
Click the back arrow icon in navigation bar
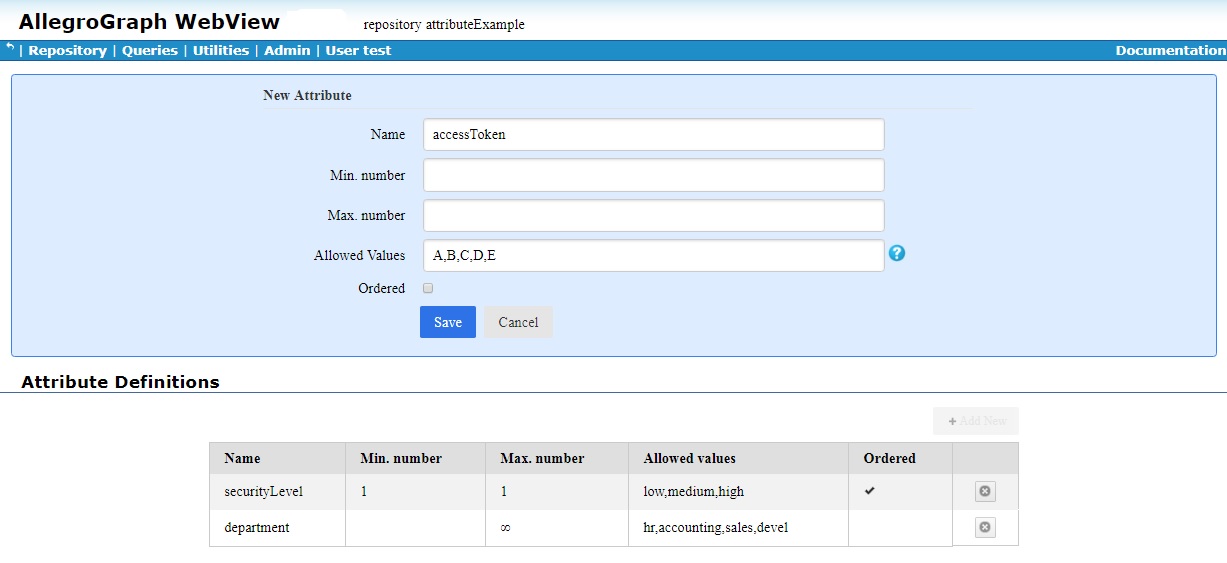click(10, 48)
